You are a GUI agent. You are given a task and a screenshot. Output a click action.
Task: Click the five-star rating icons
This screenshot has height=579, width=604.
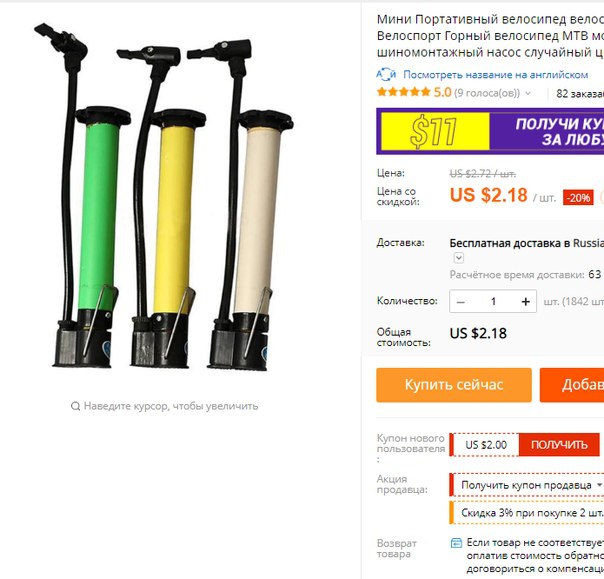[x=404, y=92]
